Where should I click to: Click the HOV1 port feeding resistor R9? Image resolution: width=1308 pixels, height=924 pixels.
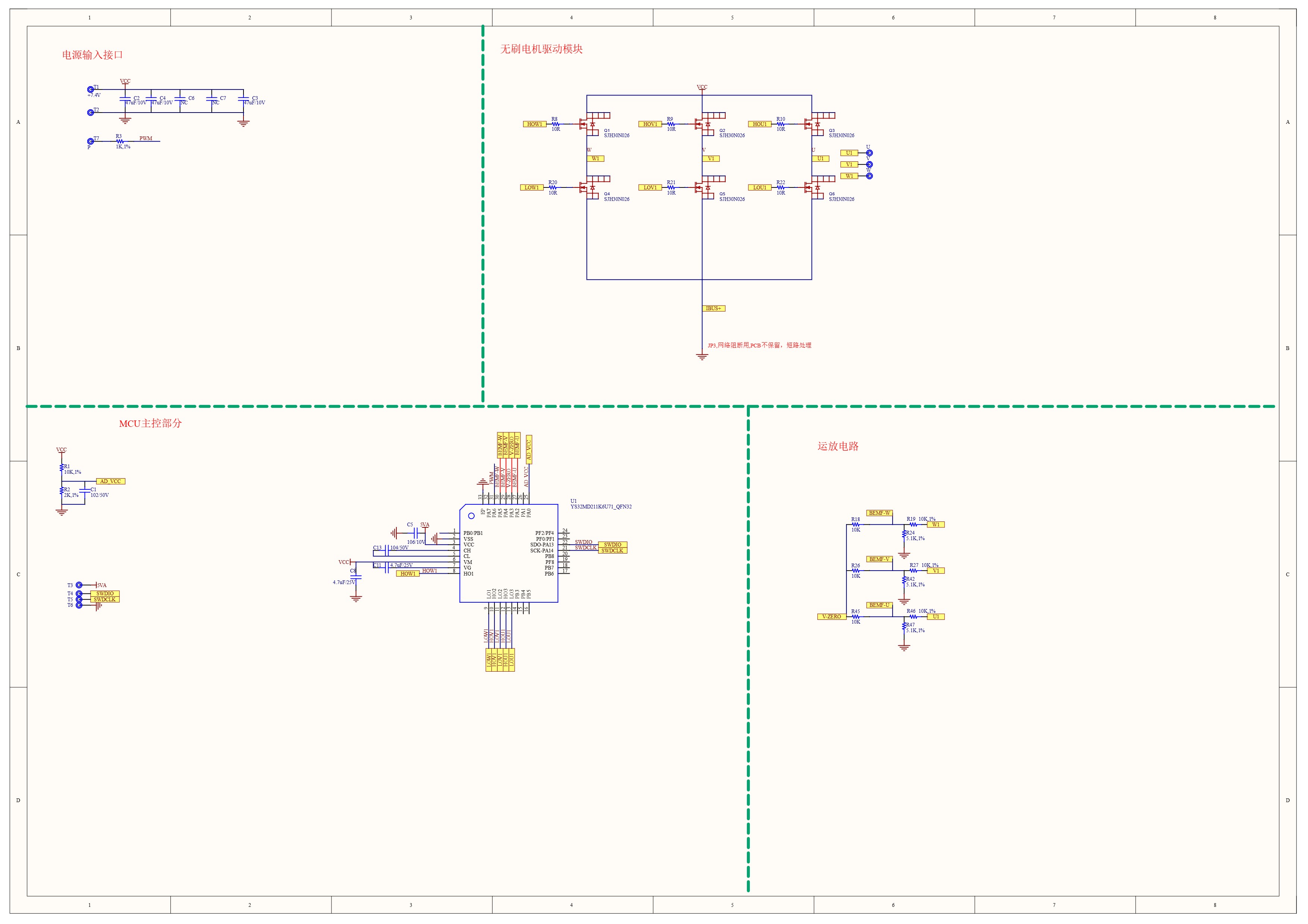click(x=650, y=124)
